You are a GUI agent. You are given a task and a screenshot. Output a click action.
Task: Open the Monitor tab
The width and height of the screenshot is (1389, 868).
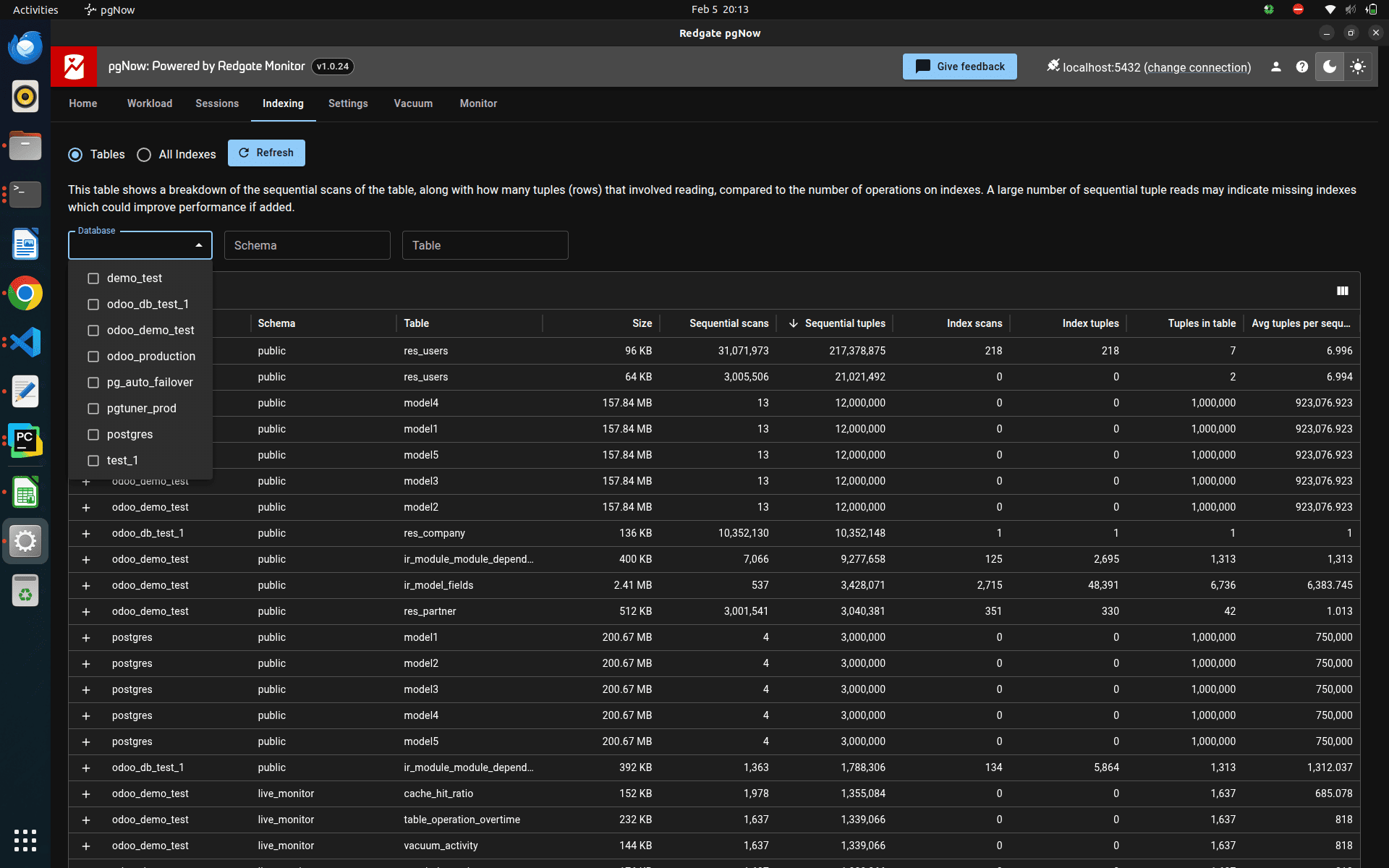(x=477, y=103)
